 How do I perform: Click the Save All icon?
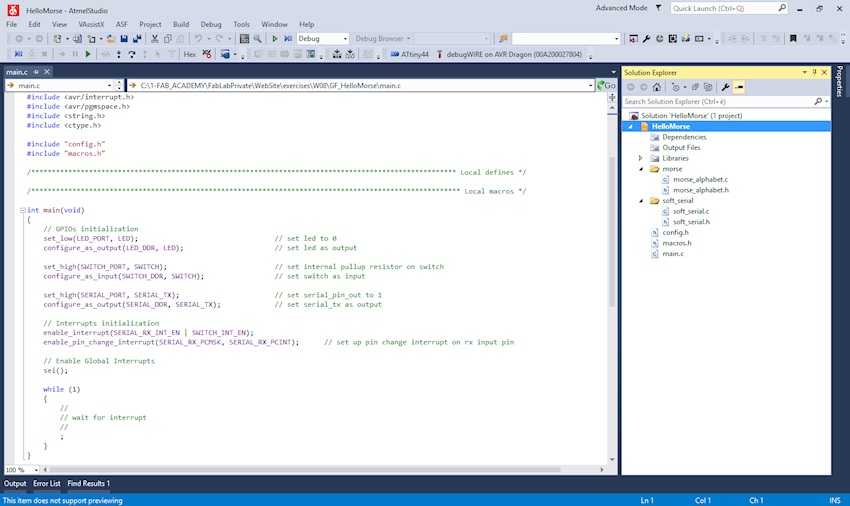click(x=137, y=39)
